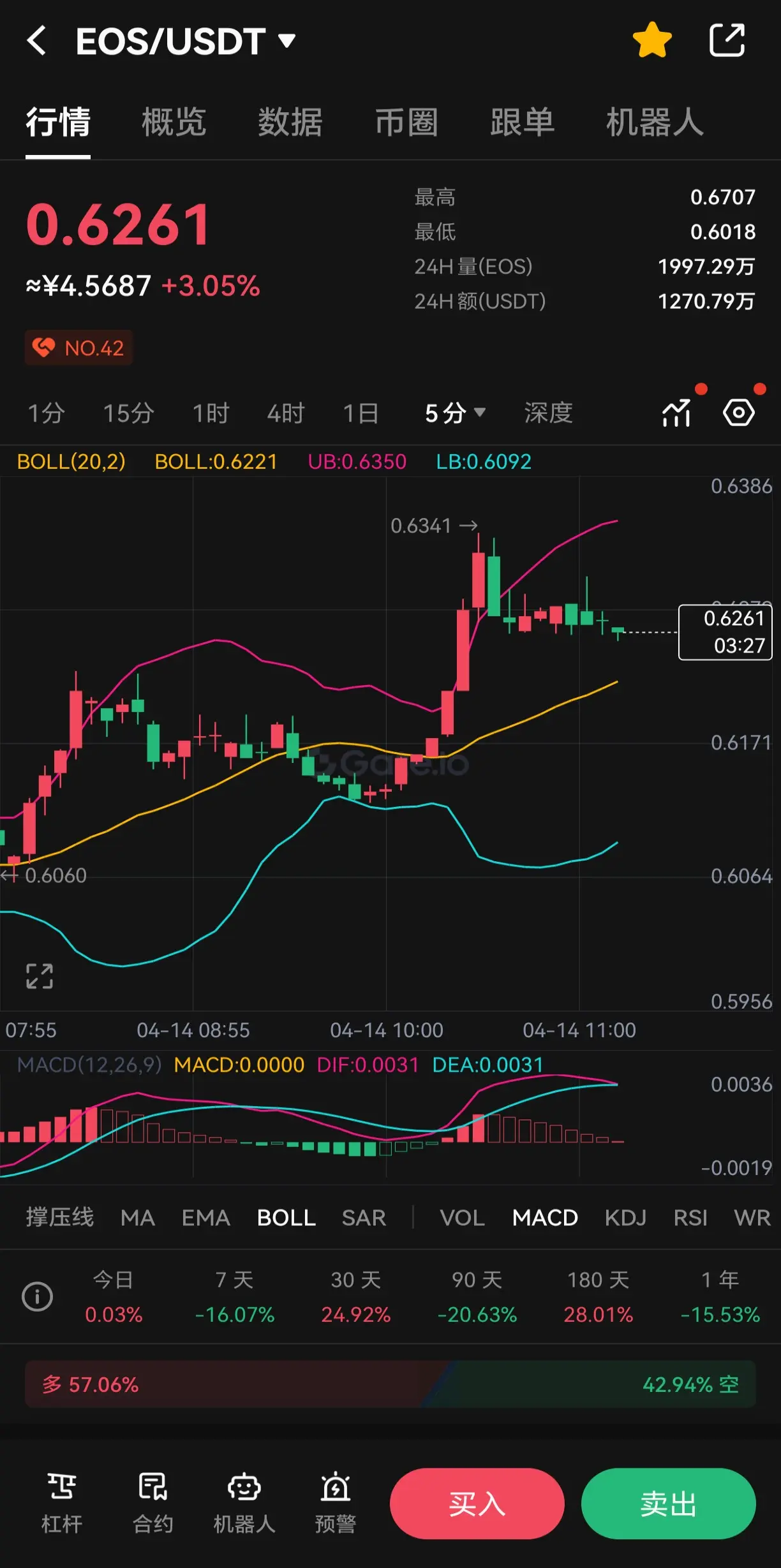Tap the 最高 value 0.6707

(723, 197)
